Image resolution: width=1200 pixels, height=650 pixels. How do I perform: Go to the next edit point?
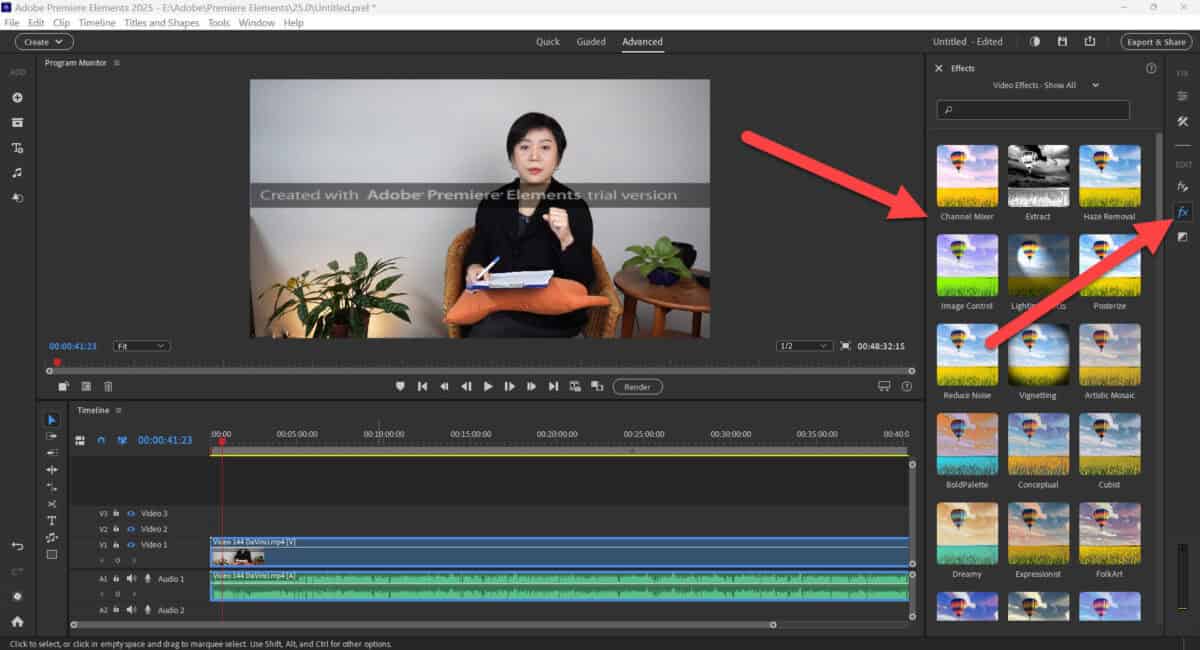coord(553,386)
